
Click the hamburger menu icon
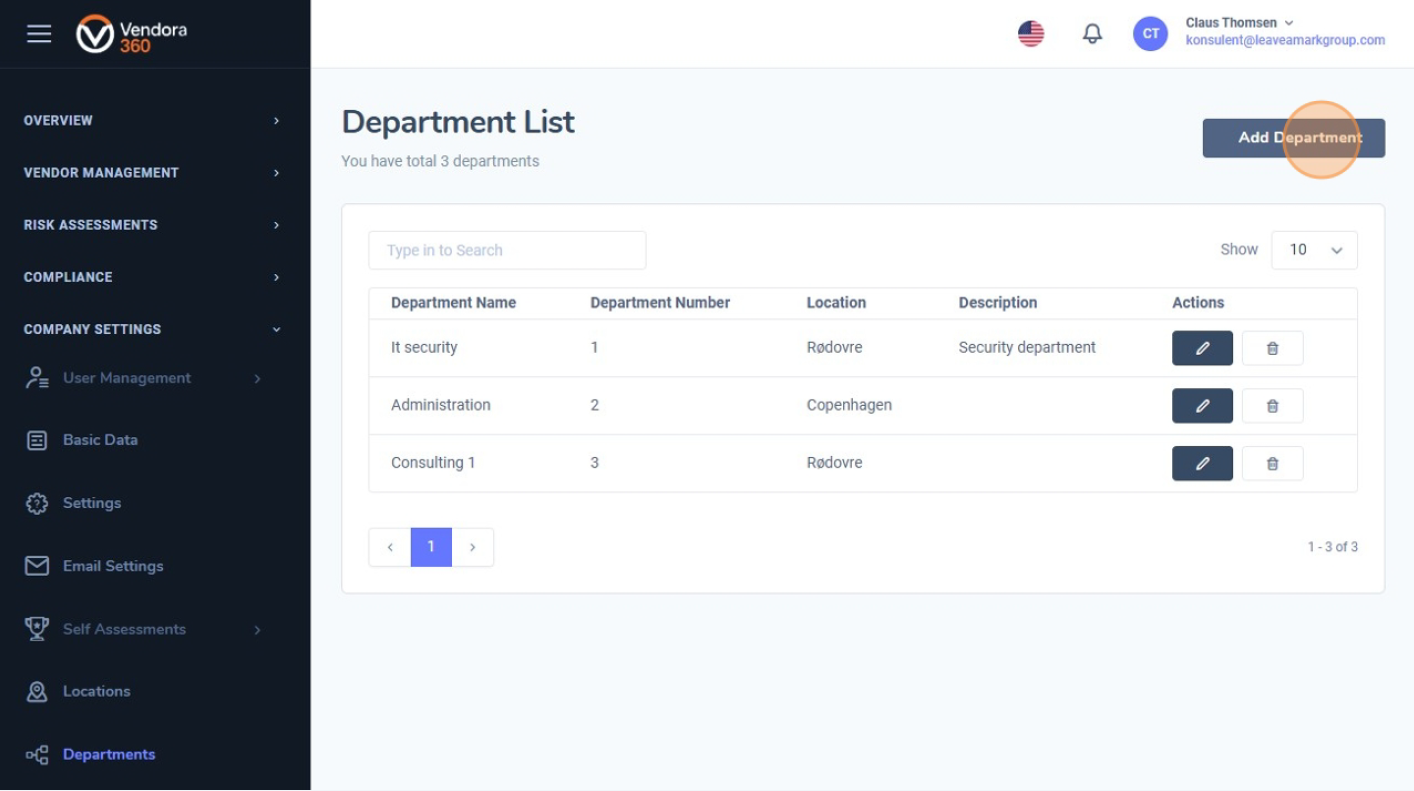coord(39,34)
